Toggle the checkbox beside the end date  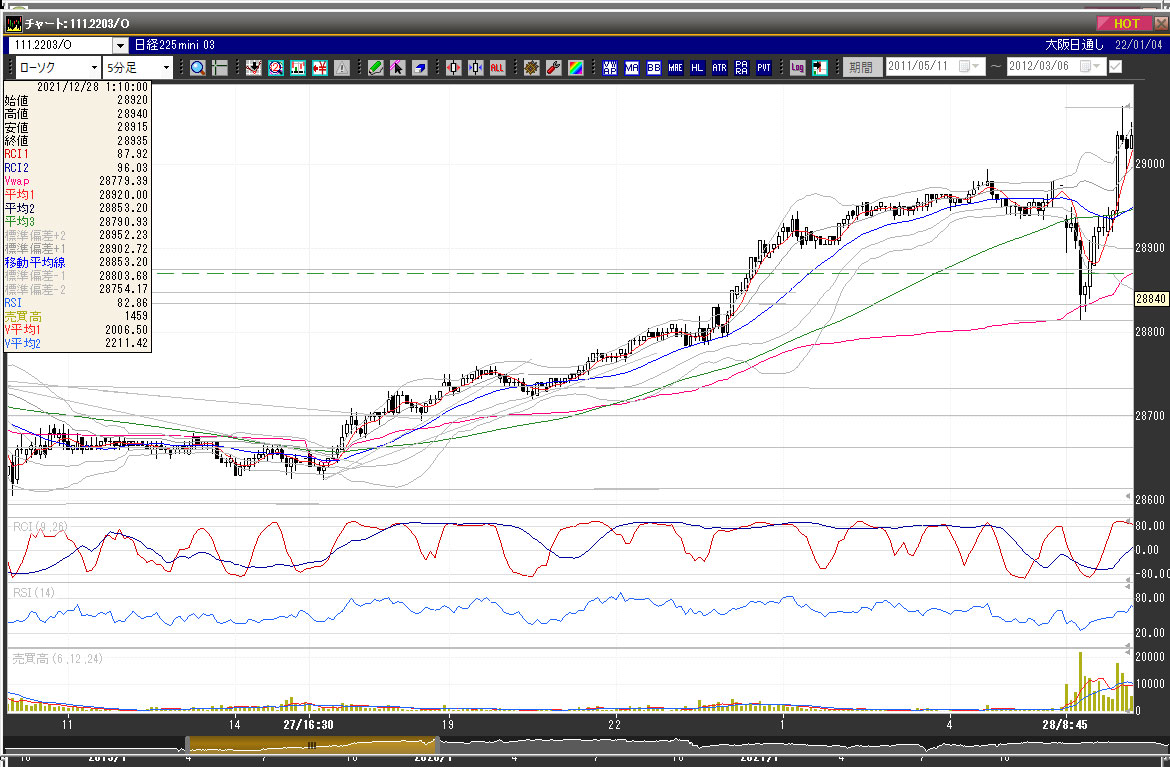tap(1115, 67)
